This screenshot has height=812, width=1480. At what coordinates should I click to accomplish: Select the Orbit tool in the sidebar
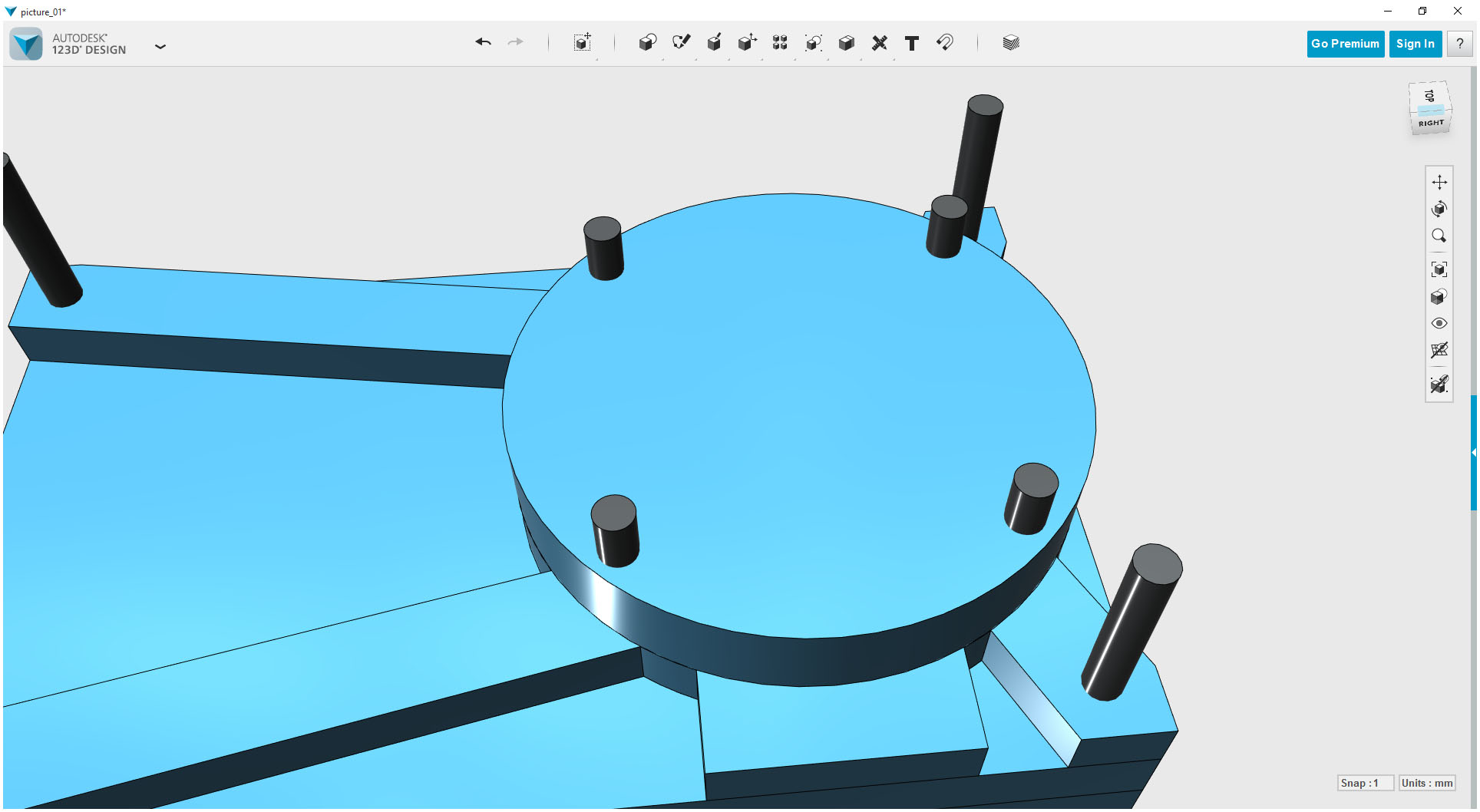(x=1440, y=209)
